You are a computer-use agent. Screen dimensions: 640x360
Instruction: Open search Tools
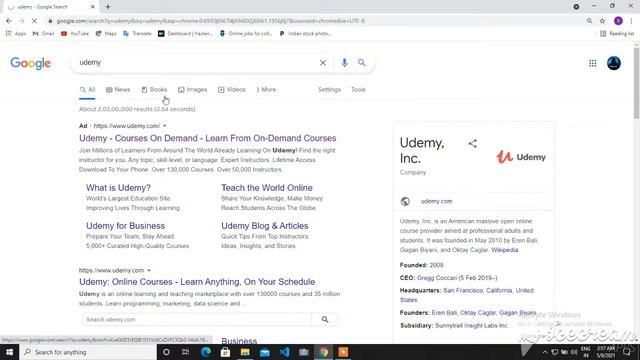[358, 90]
